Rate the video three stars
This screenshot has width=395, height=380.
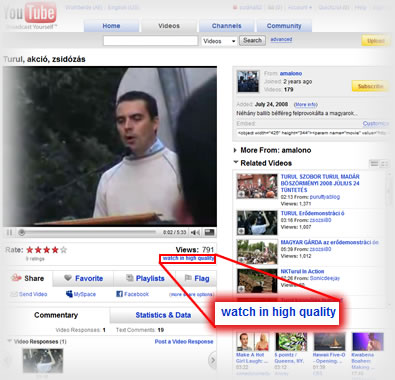[47, 250]
